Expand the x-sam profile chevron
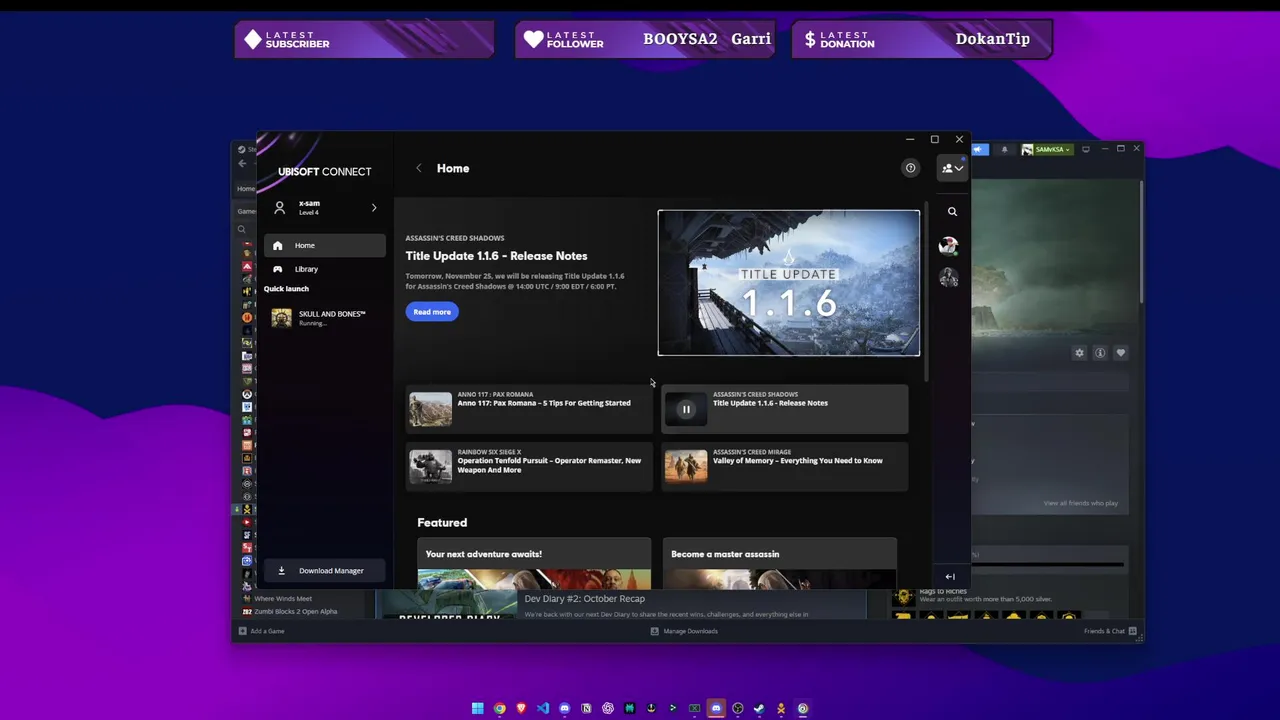1280x720 pixels. 374,208
